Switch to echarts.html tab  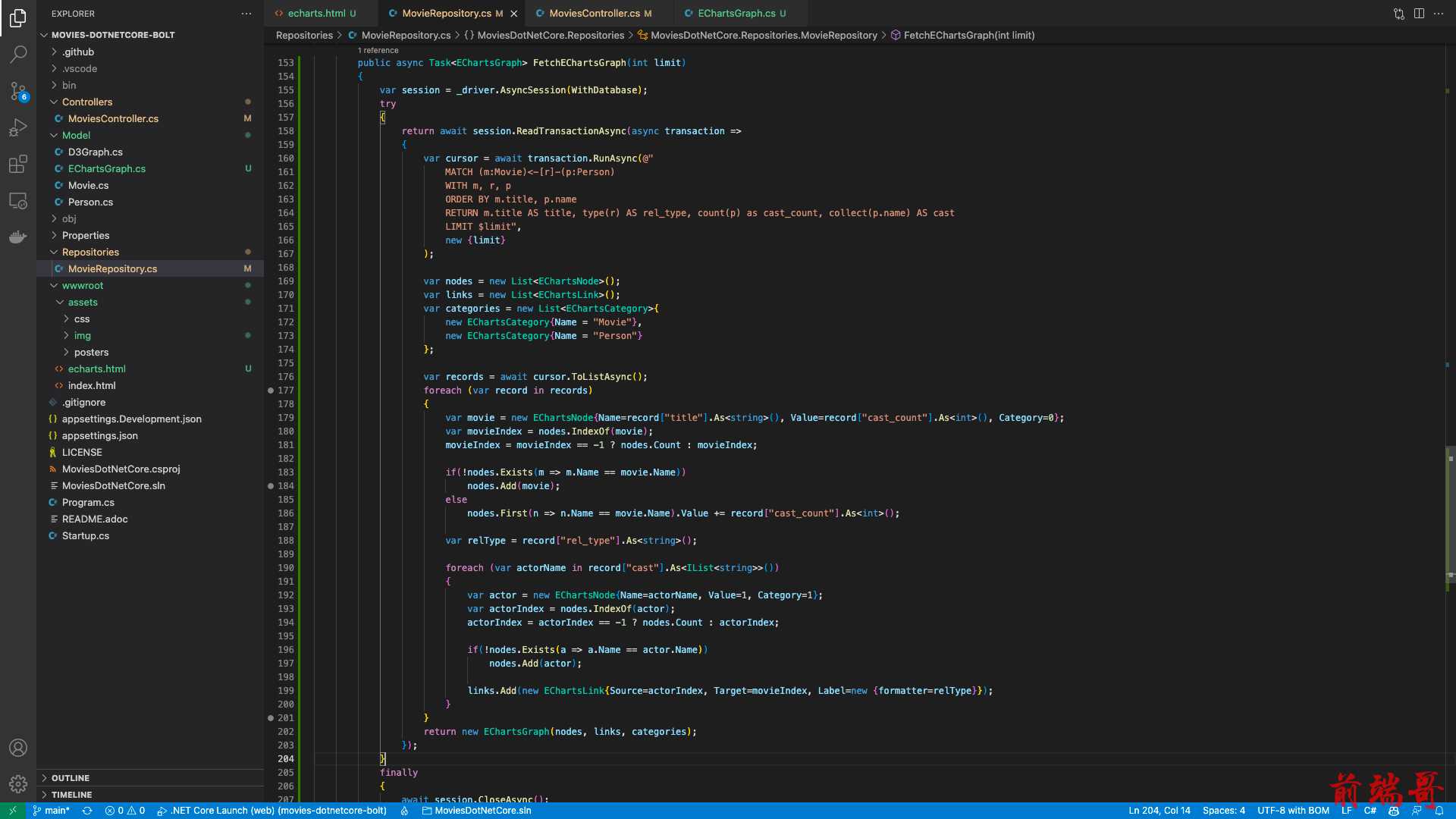321,13
